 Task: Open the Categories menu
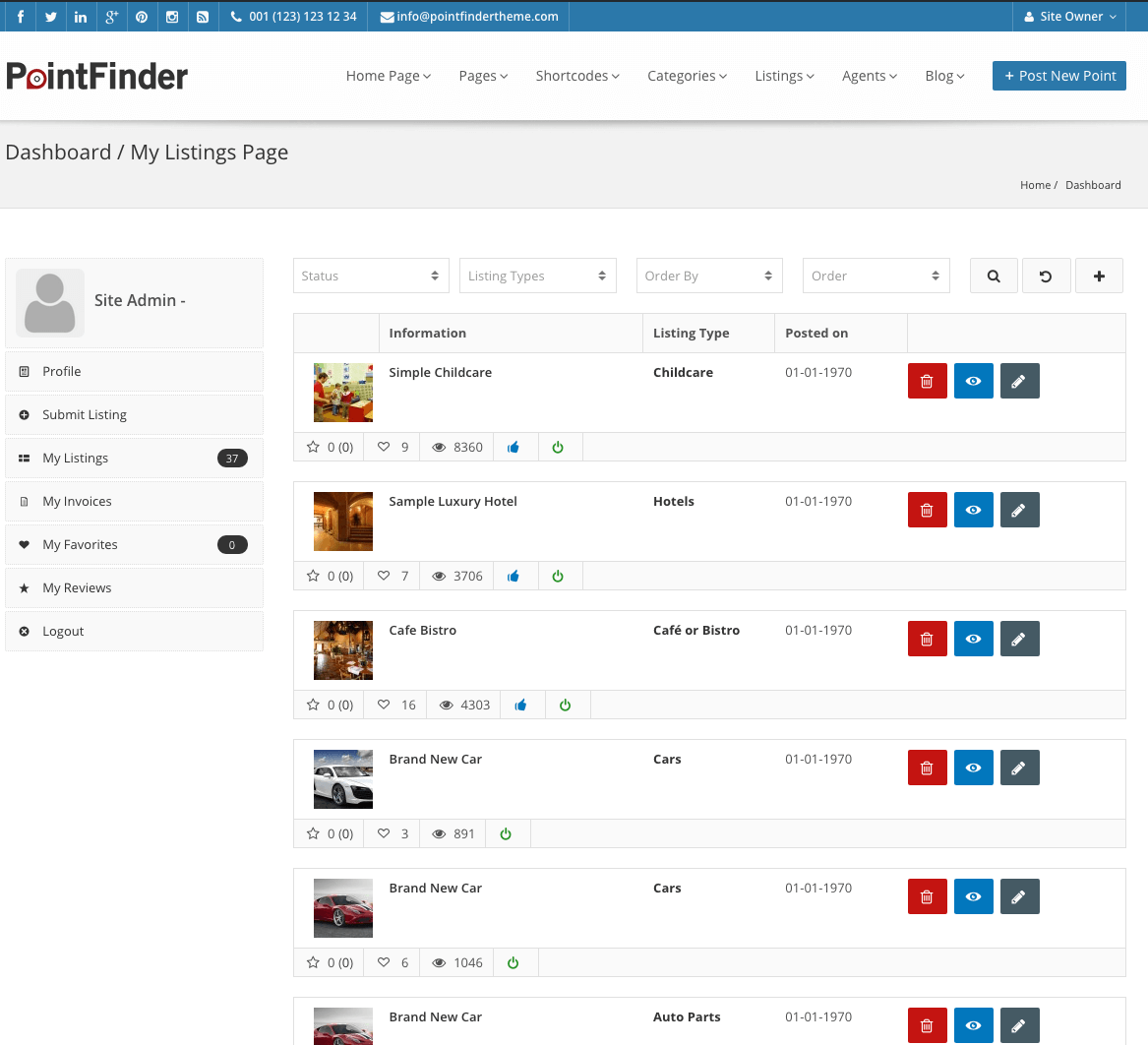pyautogui.click(x=686, y=76)
